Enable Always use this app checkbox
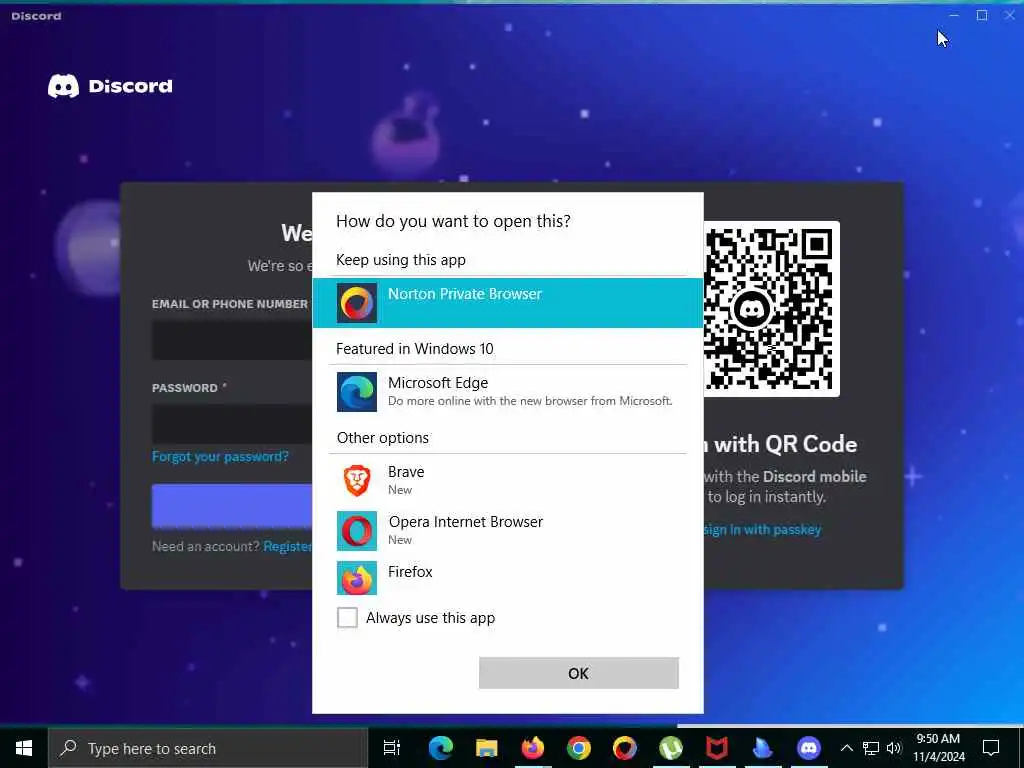 coord(347,617)
